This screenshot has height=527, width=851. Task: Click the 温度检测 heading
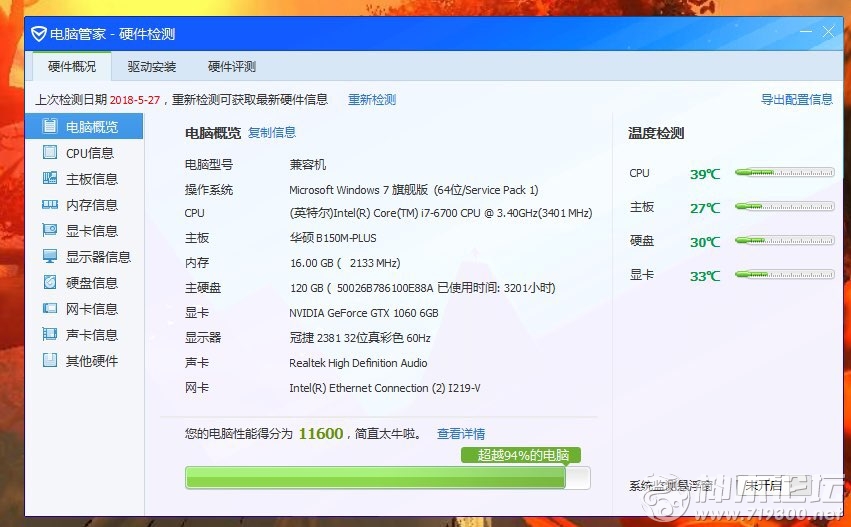coord(656,133)
